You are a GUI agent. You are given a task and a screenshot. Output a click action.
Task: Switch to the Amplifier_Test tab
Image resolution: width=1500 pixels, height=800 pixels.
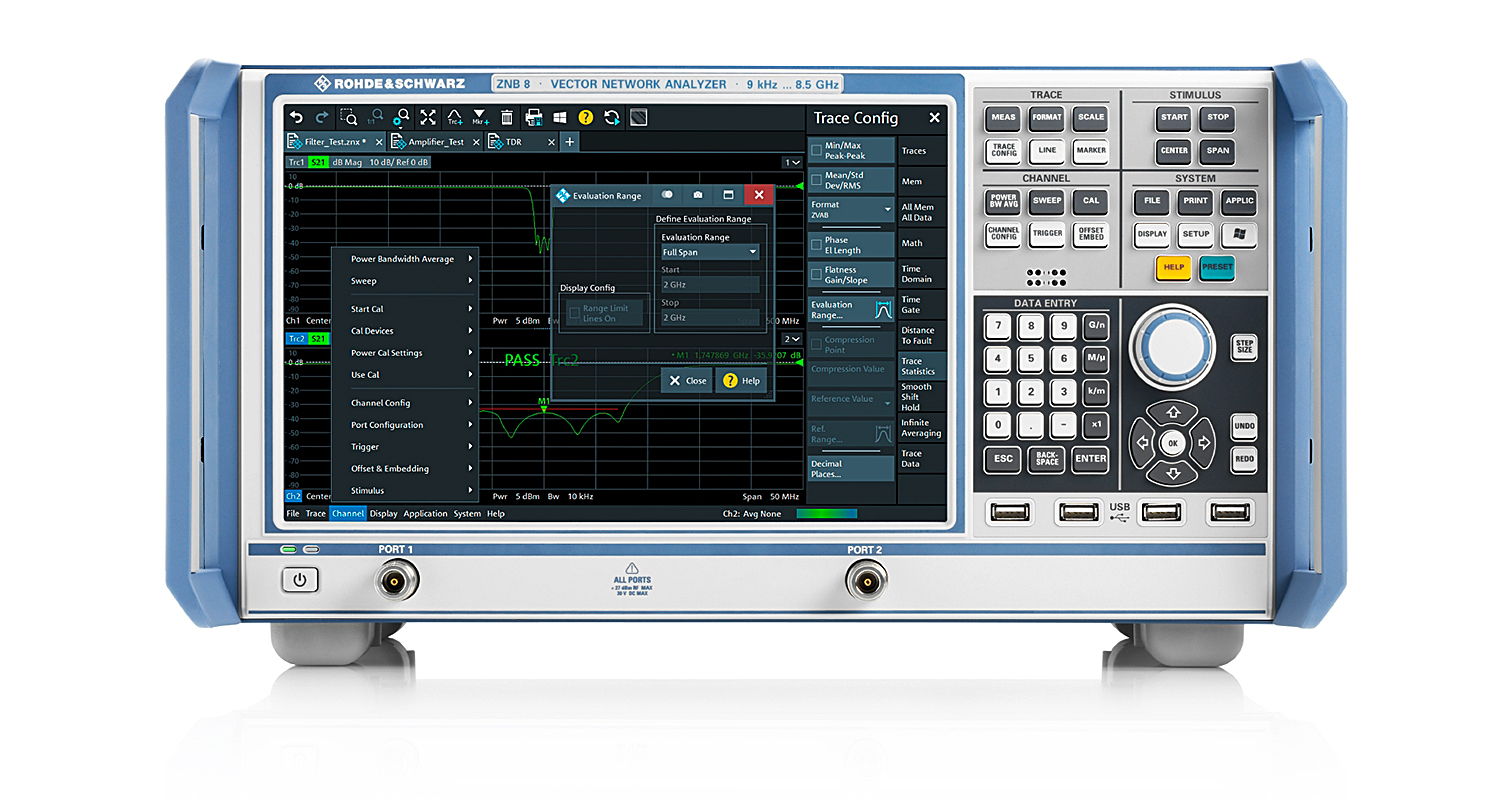436,142
